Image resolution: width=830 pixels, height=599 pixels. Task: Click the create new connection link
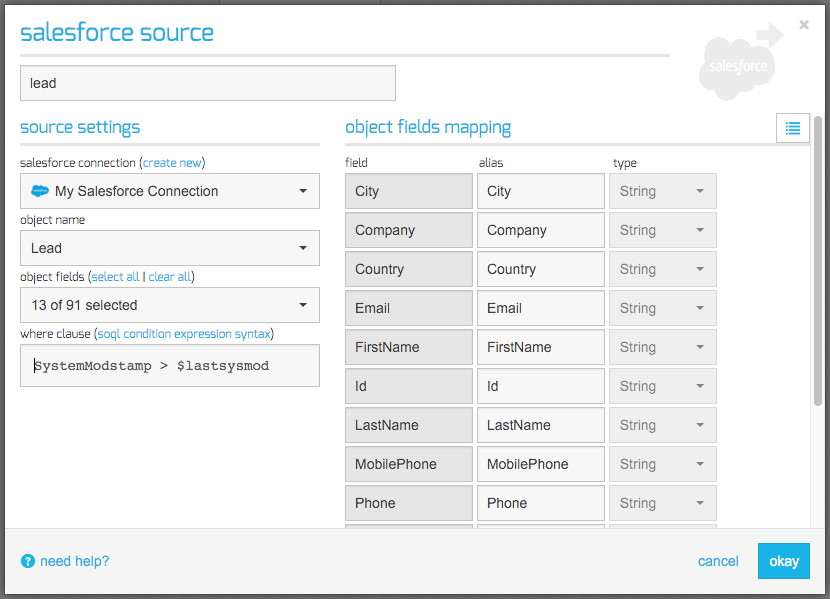coord(173,162)
